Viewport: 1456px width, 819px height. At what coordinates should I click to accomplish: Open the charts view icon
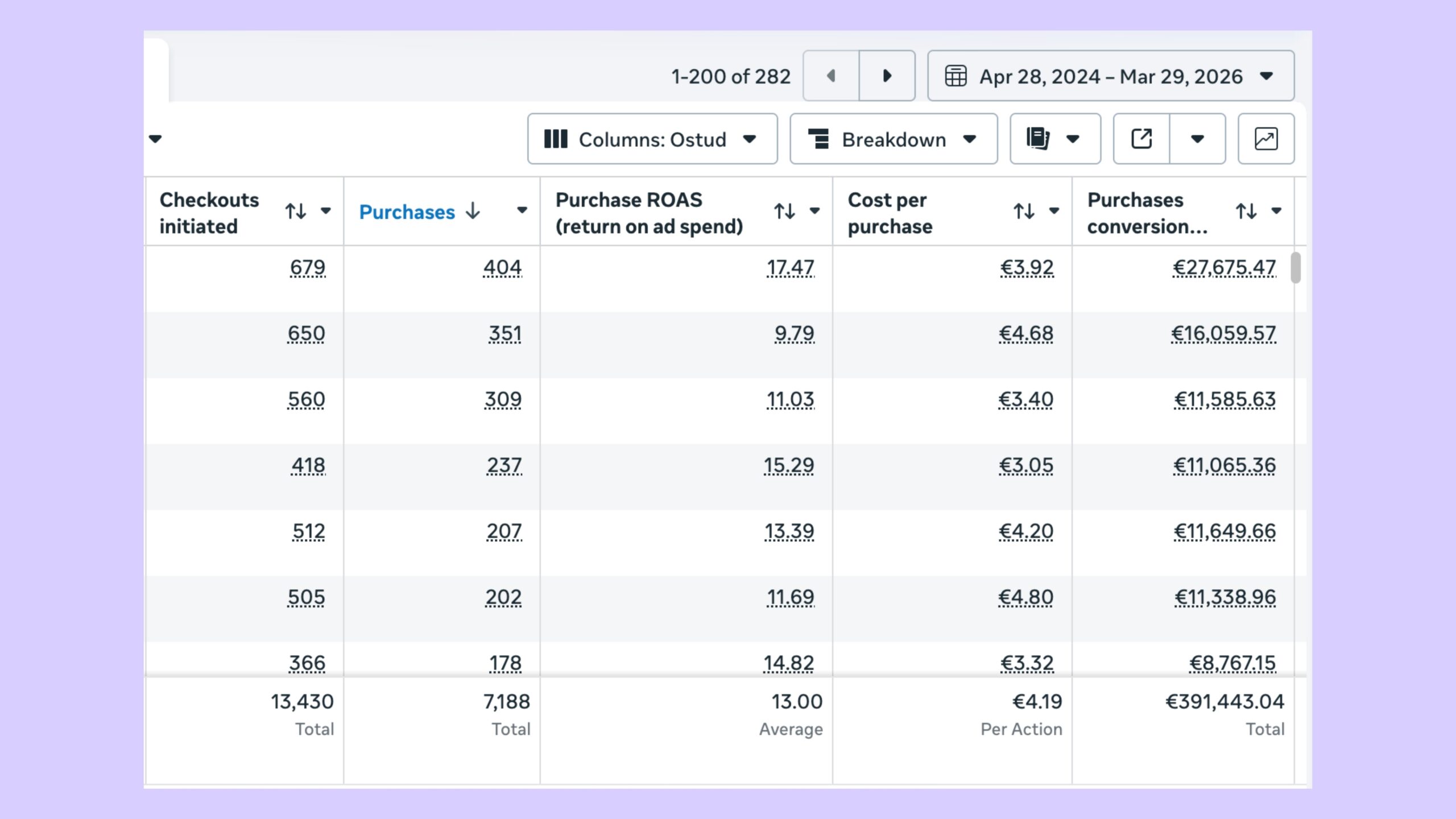[x=1265, y=139]
